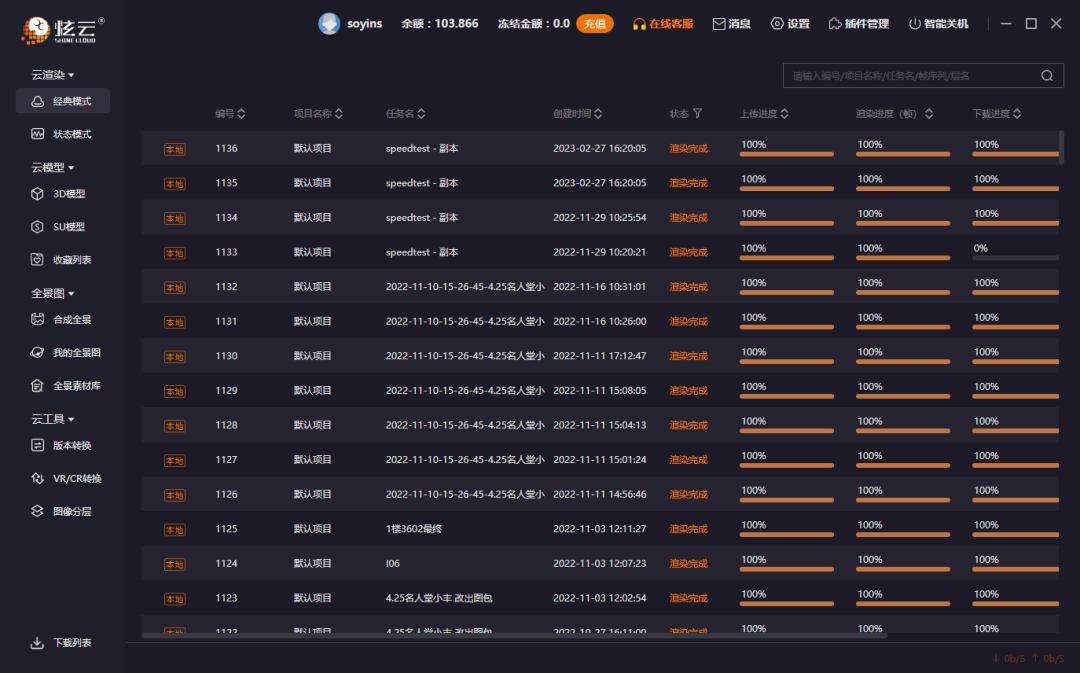Click the 余额：103.866 balance text

pos(439,23)
